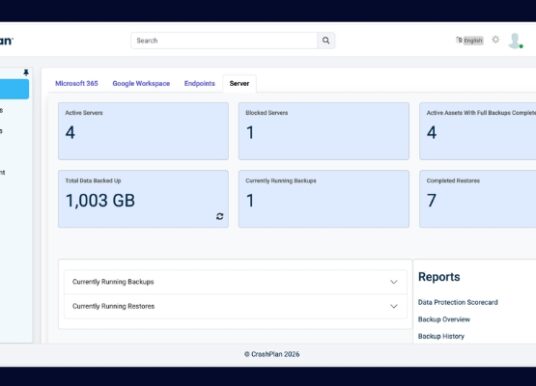The width and height of the screenshot is (536, 386).
Task: Select the Server tab
Action: click(239, 83)
